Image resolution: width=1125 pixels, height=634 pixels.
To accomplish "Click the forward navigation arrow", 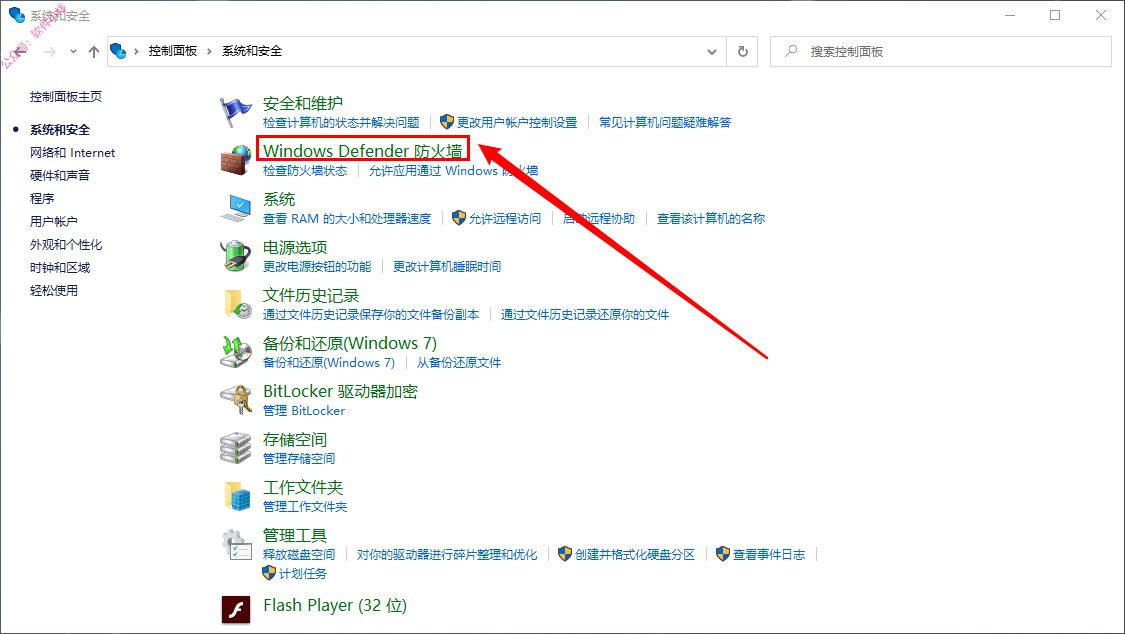I will click(x=50, y=52).
